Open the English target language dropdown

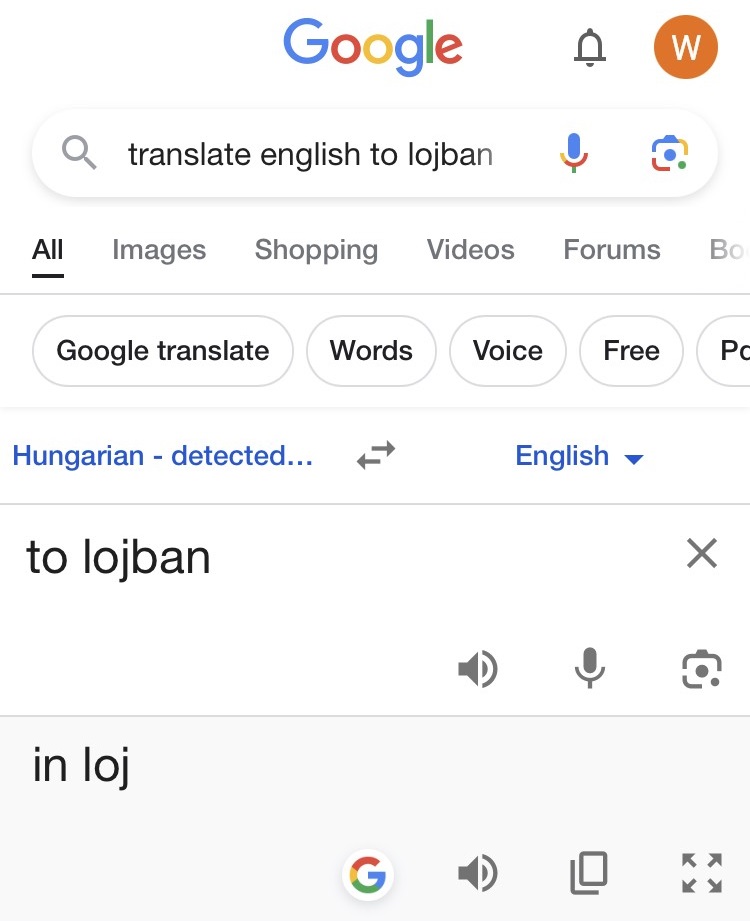579,457
